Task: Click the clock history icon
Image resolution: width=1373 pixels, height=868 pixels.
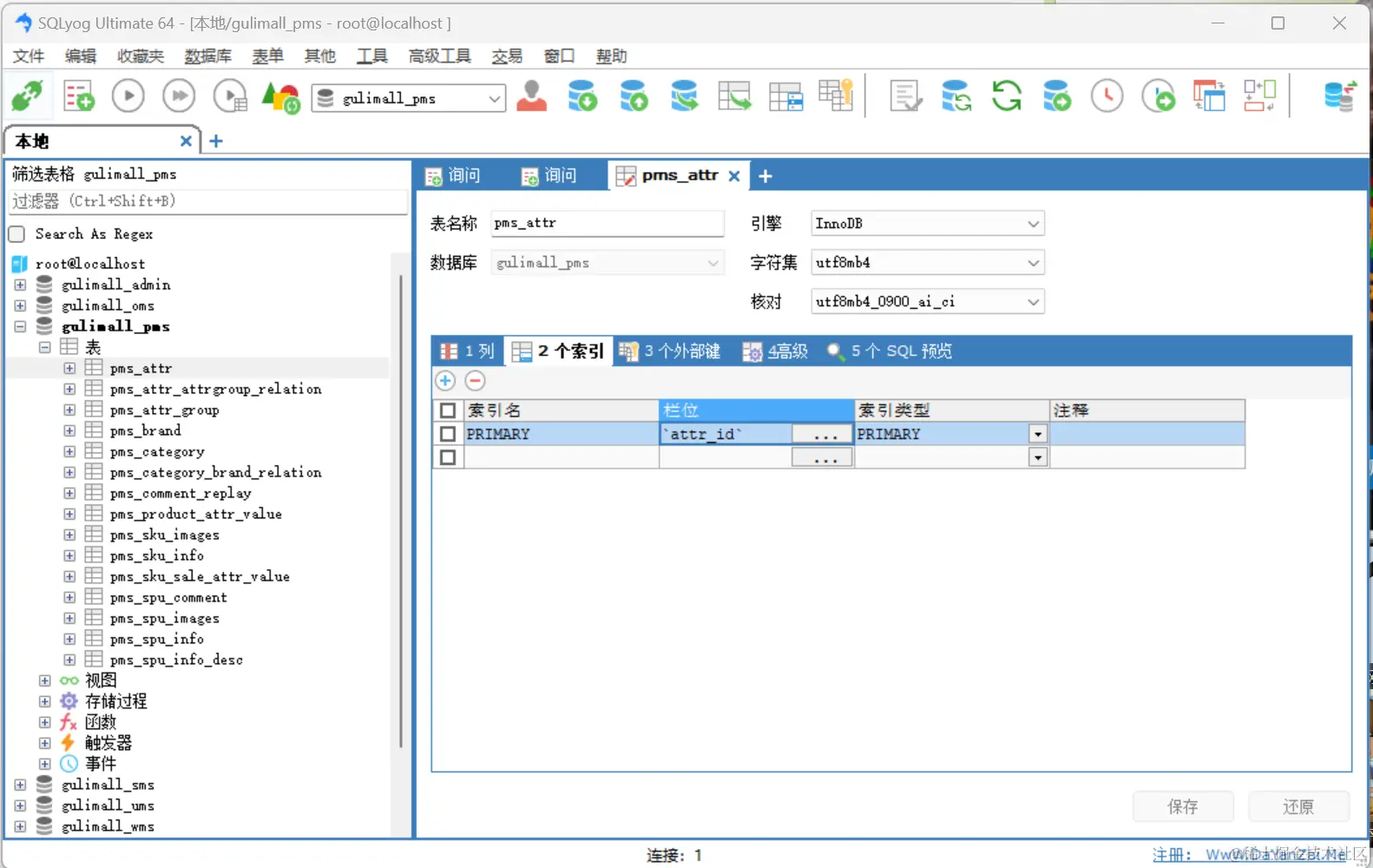Action: tap(1107, 95)
